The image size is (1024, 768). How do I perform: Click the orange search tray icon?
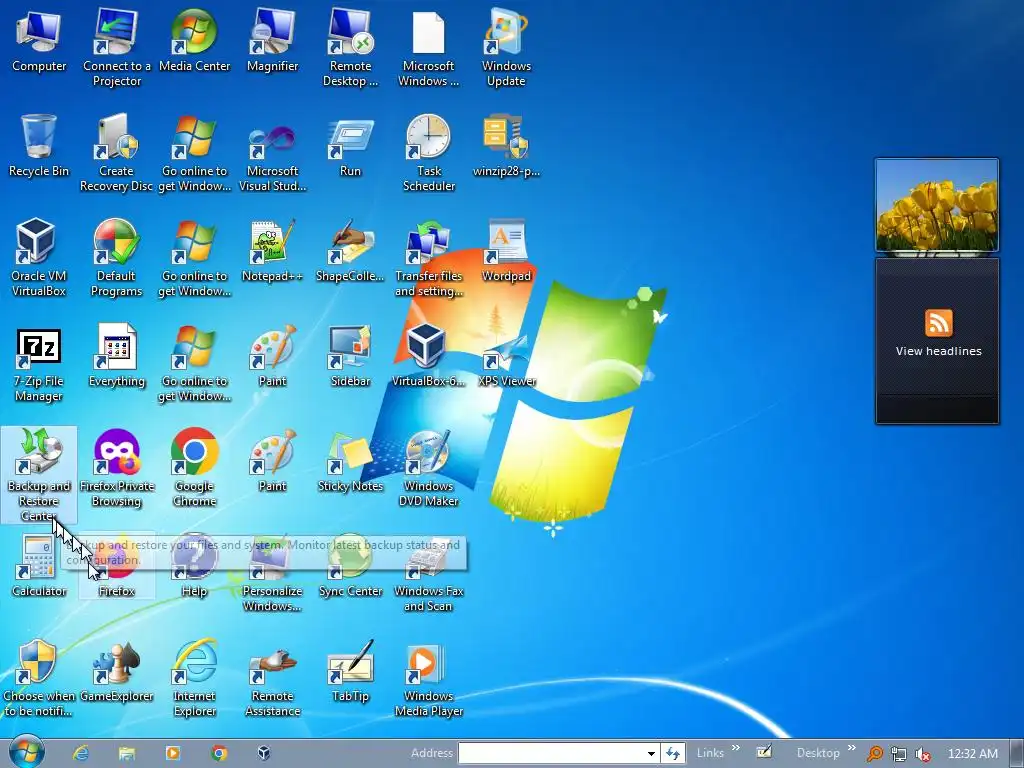874,754
